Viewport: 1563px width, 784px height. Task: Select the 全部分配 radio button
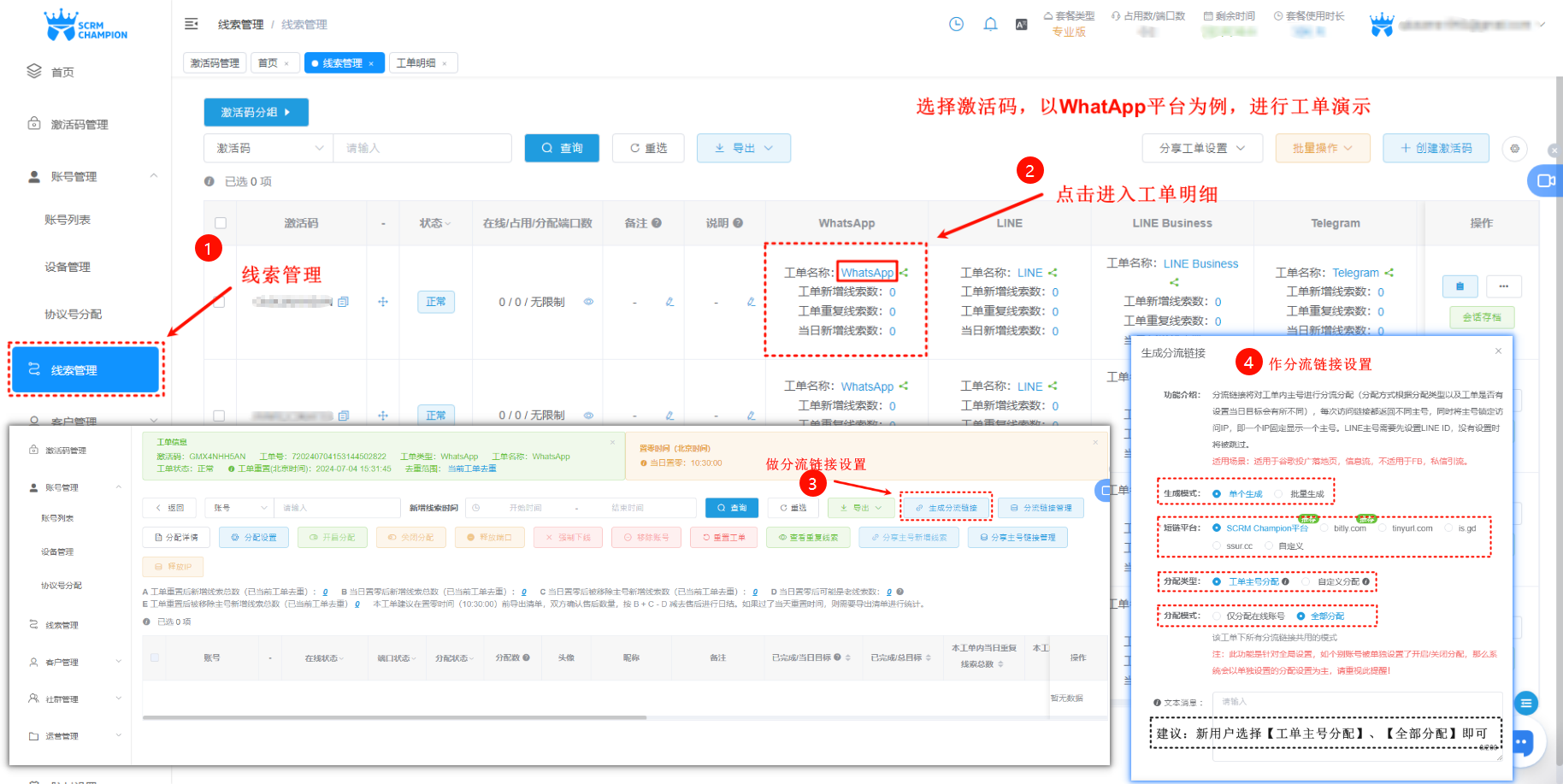[x=1301, y=616]
